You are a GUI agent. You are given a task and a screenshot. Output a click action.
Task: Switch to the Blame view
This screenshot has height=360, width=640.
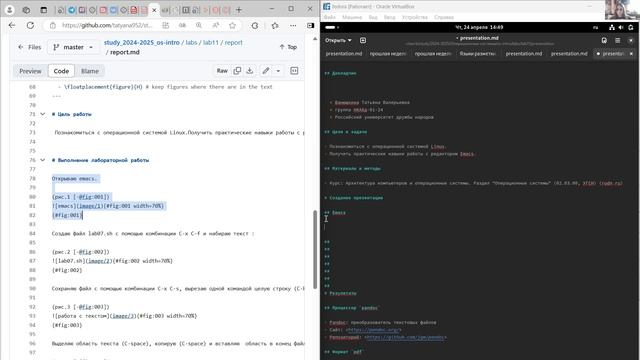[90, 71]
